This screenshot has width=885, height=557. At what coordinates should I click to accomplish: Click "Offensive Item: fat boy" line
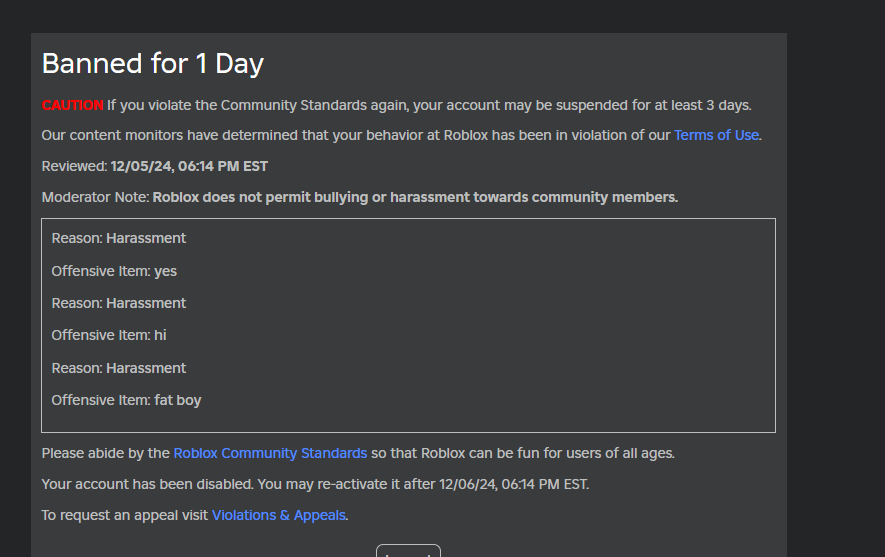(x=126, y=400)
